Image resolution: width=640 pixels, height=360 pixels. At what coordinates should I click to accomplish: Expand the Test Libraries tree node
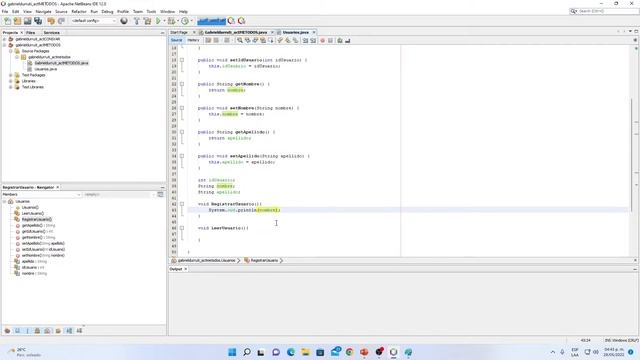coord(11,87)
